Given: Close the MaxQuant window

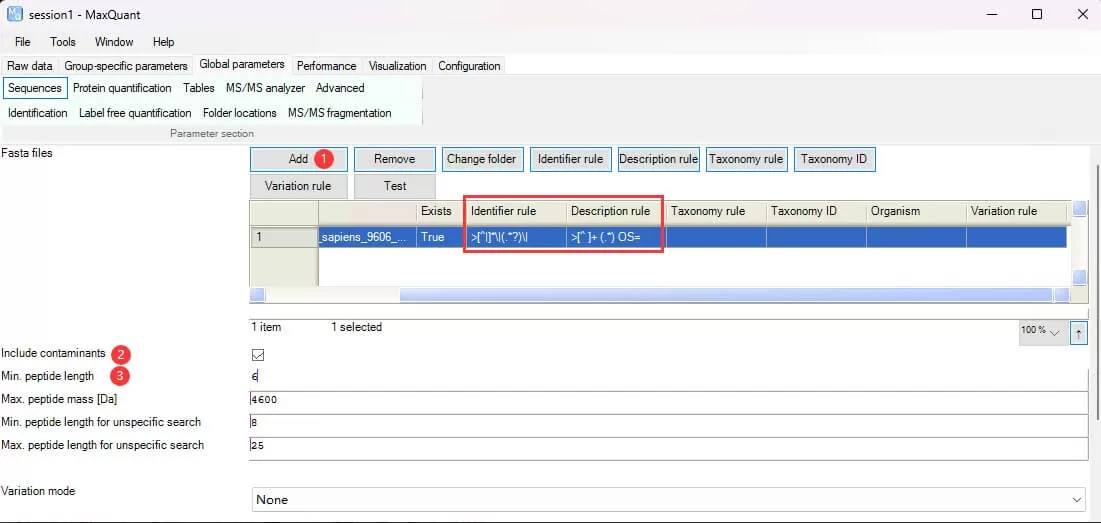Looking at the screenshot, I should pos(1082,15).
